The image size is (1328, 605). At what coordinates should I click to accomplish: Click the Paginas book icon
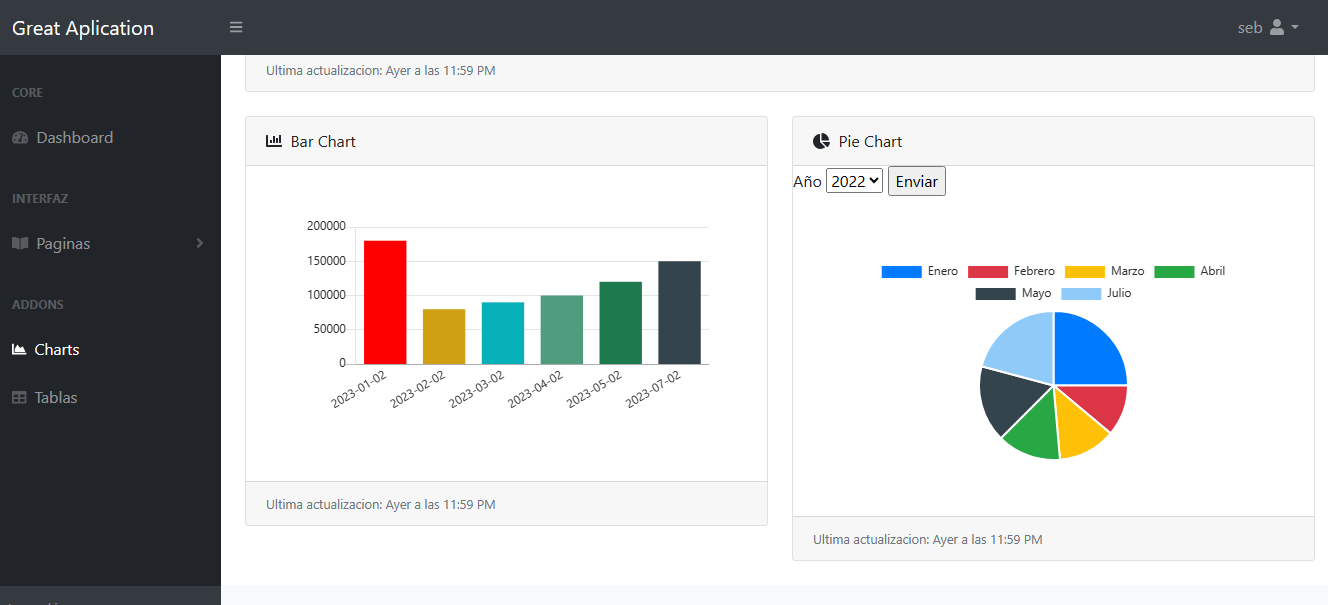(x=20, y=244)
